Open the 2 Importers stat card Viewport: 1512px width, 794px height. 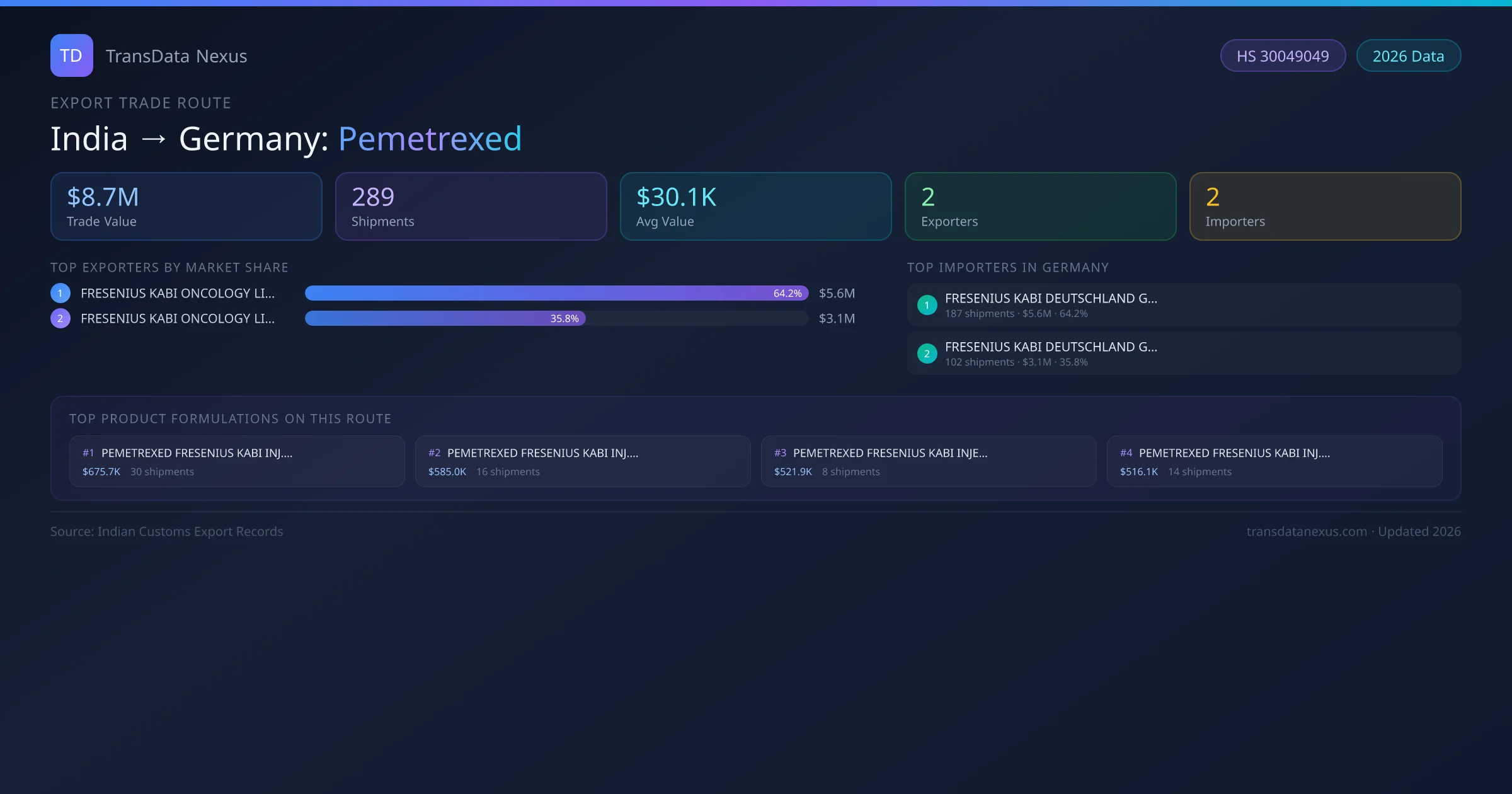[x=1325, y=207]
